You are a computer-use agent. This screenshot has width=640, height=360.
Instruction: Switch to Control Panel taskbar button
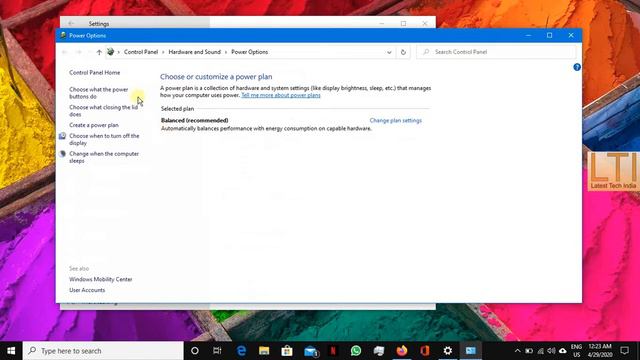471,351
